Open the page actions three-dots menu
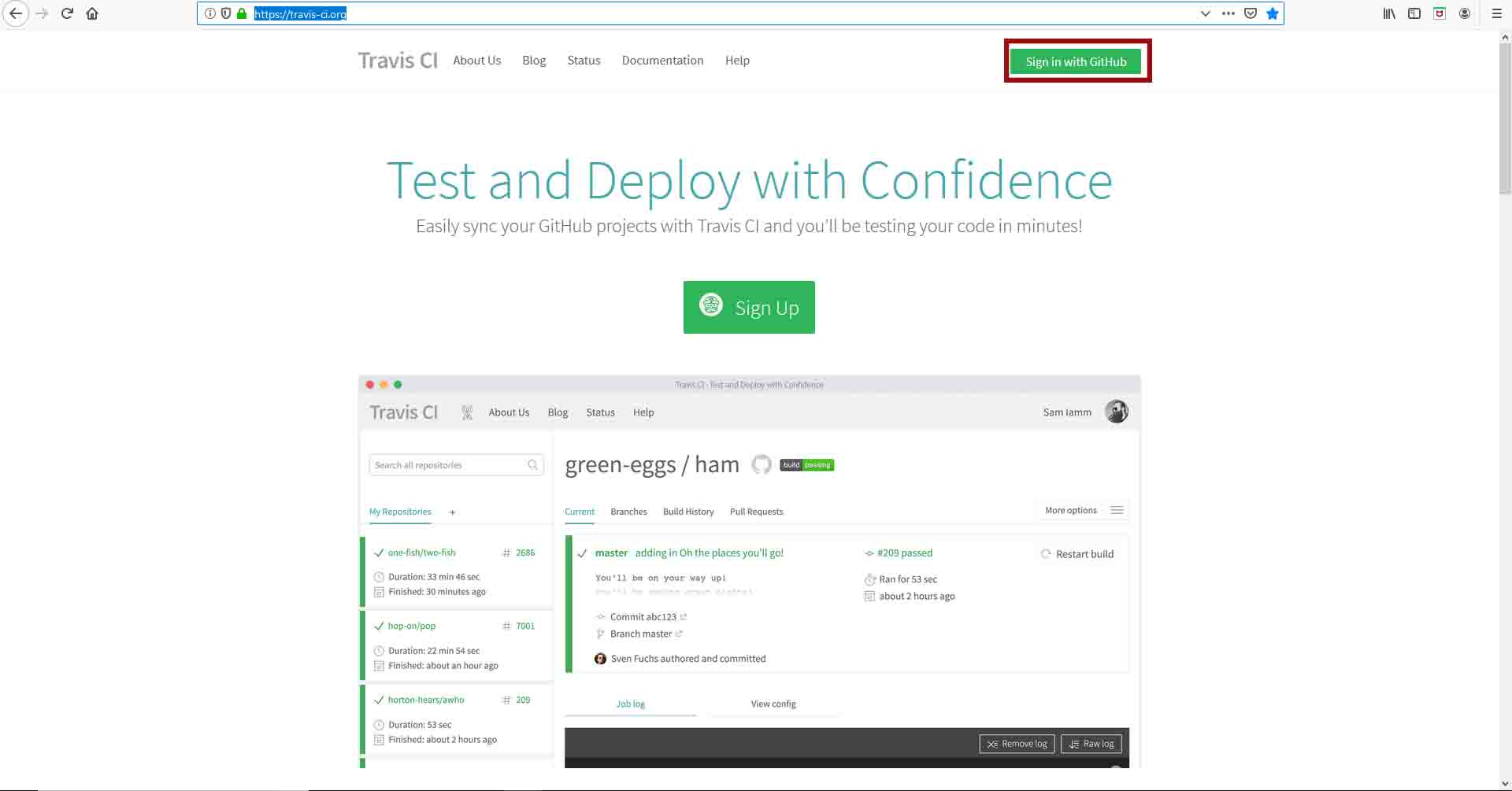This screenshot has height=791, width=1512. [x=1228, y=13]
